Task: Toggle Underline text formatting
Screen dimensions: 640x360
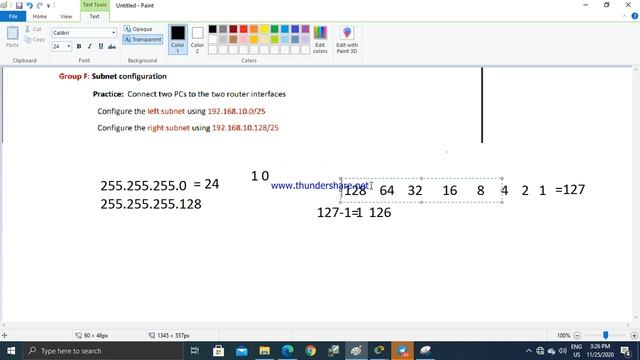Action: click(101, 47)
